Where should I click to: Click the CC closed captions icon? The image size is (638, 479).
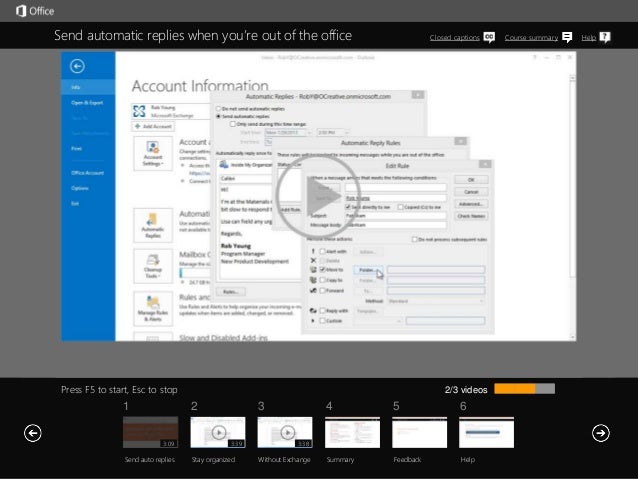[489, 37]
